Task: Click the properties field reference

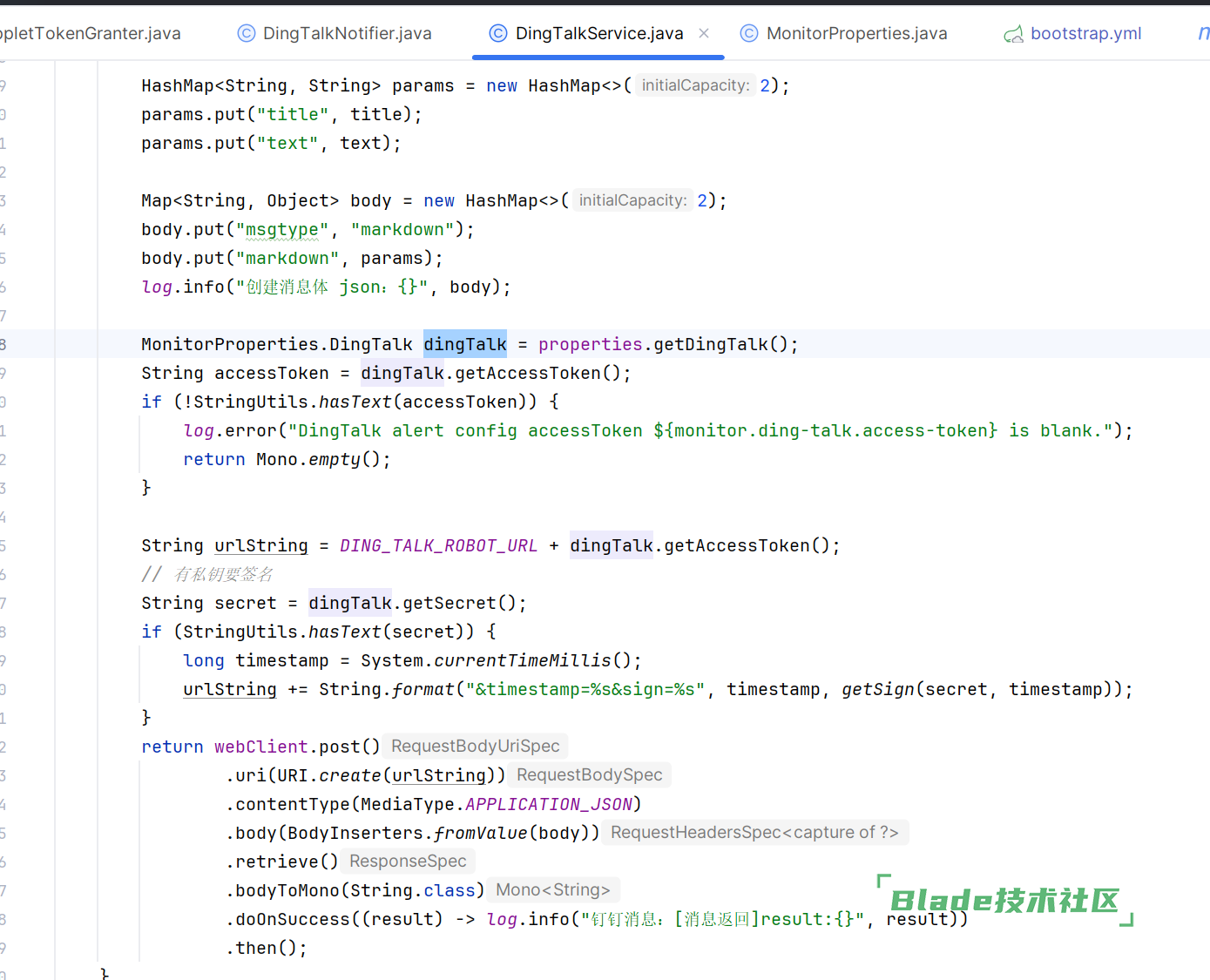Action: (591, 344)
